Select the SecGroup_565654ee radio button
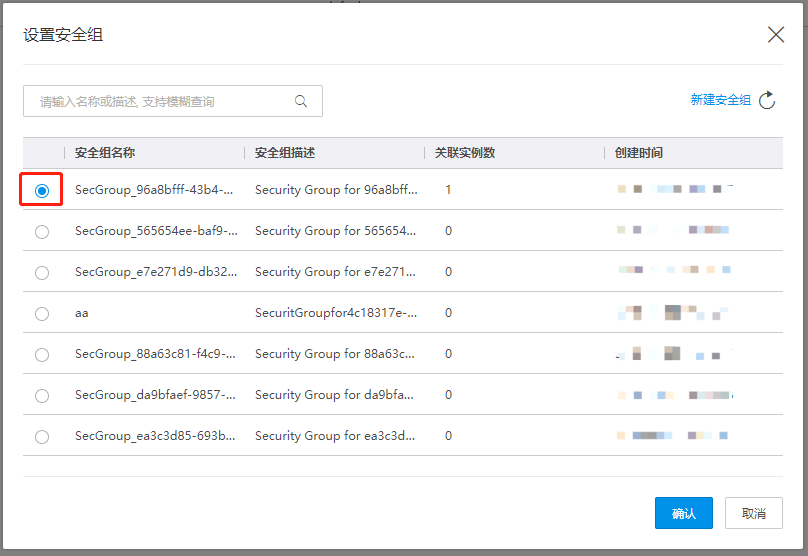Screen dimensions: 808x556 (x=42, y=231)
